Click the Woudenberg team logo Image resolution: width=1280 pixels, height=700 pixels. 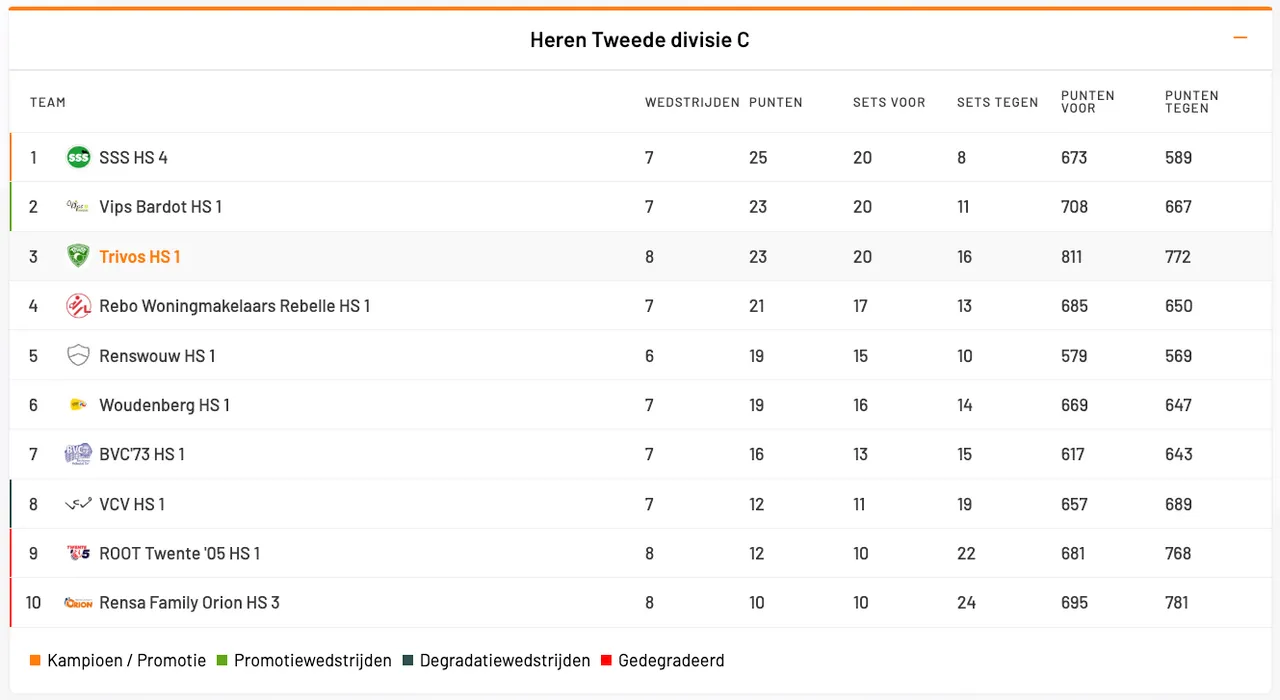[78, 405]
